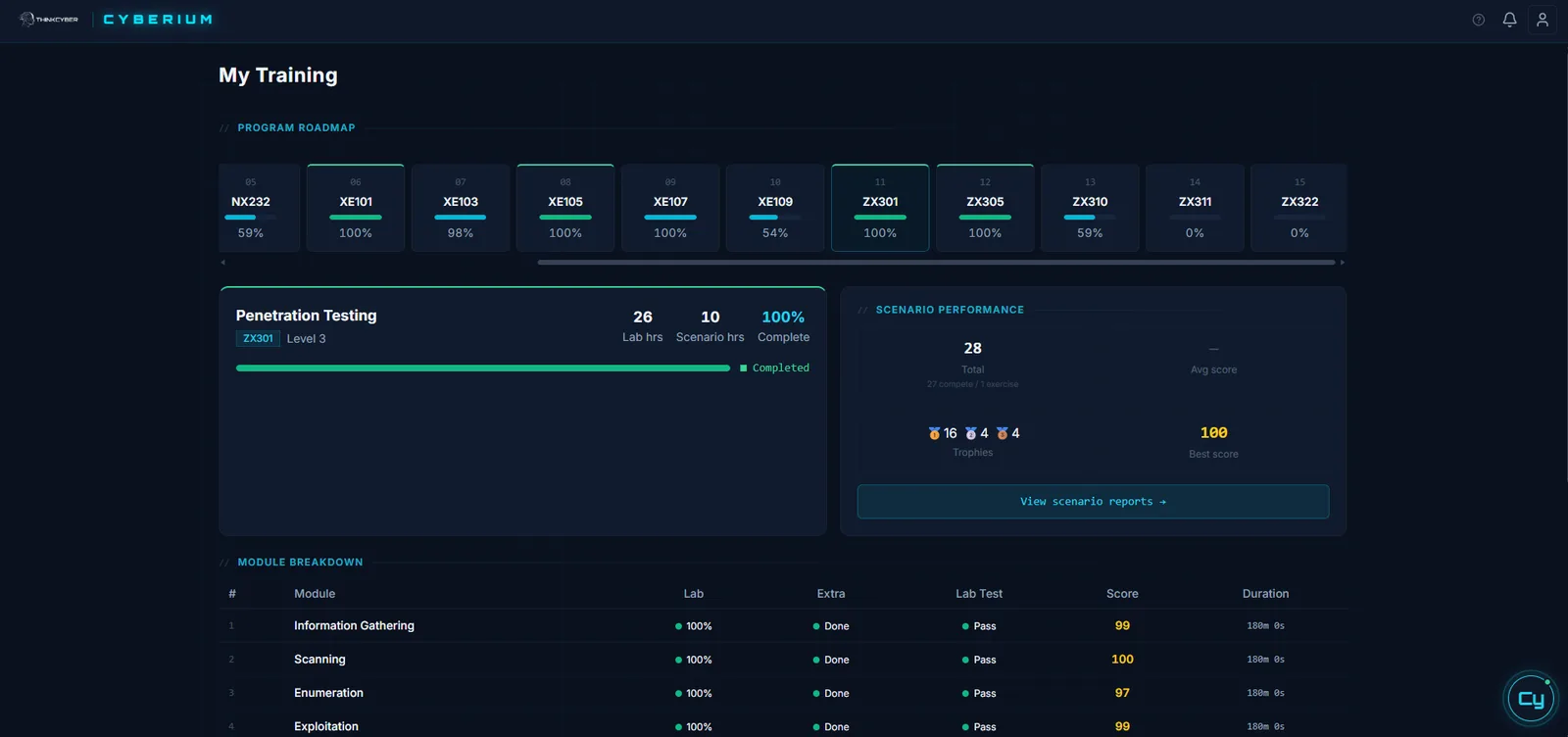The width and height of the screenshot is (1568, 737).
Task: Select the XE101 roadmap card
Action: 356,208
